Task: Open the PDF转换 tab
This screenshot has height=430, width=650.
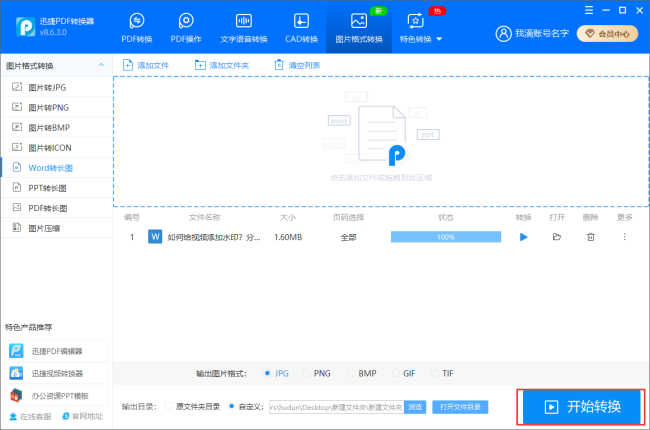Action: coord(137,28)
